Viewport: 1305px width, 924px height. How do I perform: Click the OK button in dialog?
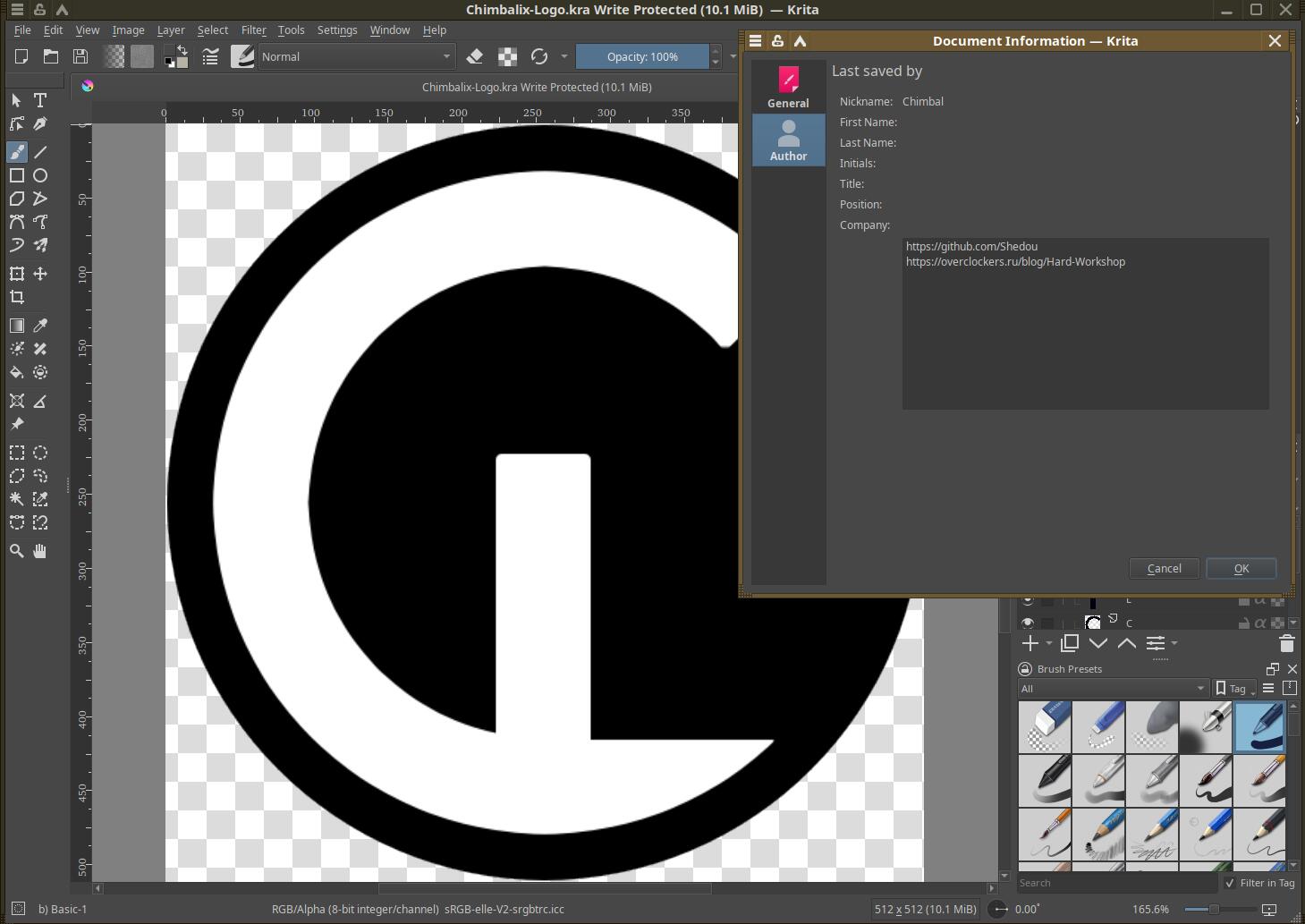[1241, 569]
